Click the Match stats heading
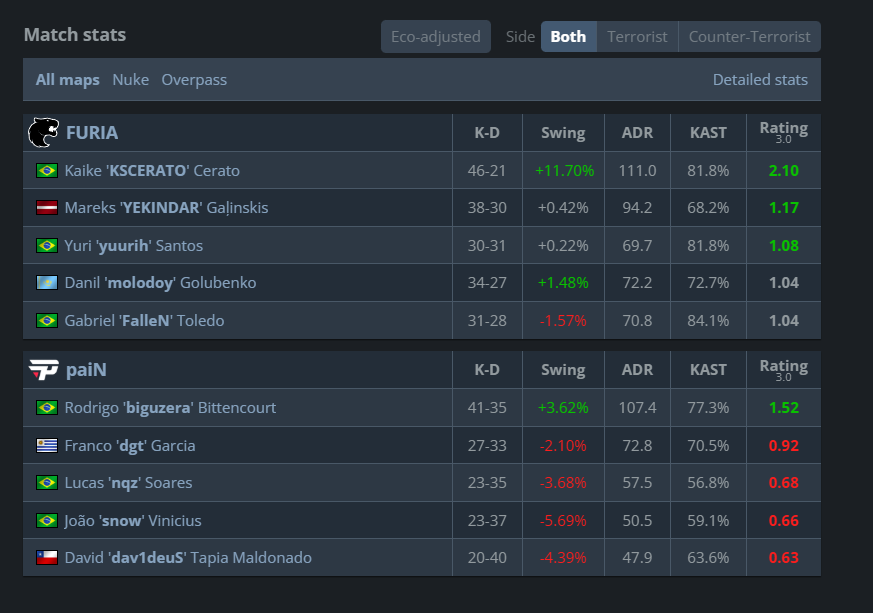Viewport: 873px width, 613px height. point(75,35)
